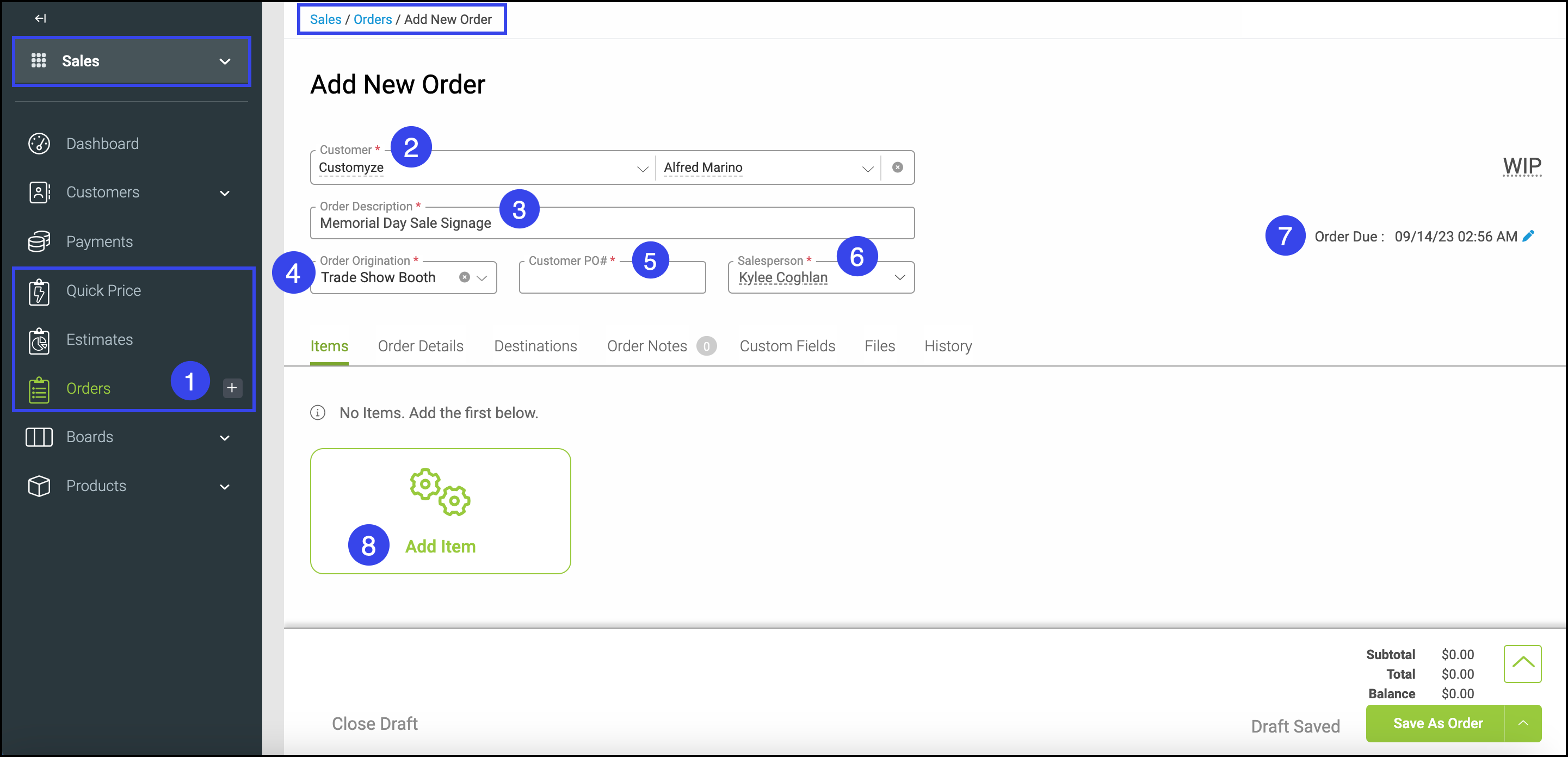The width and height of the screenshot is (1568, 757).
Task: Collapse the sidebar with the arrow icon
Action: point(40,18)
